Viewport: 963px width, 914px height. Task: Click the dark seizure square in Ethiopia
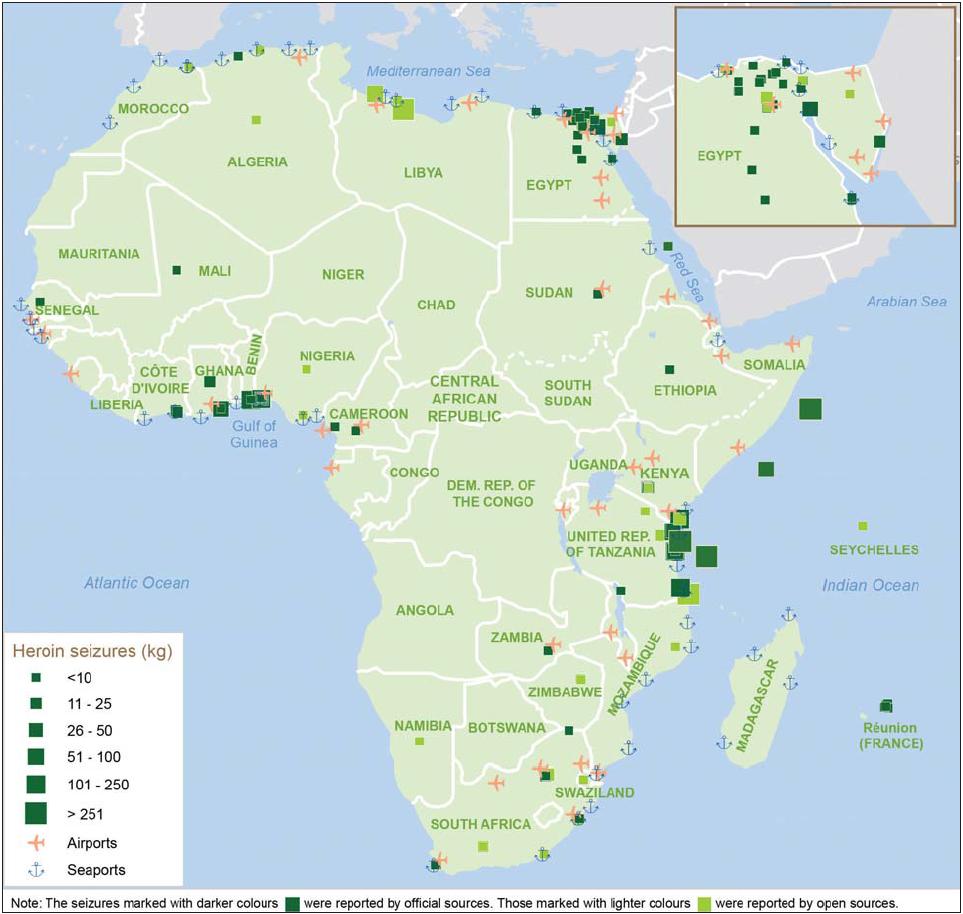point(669,369)
